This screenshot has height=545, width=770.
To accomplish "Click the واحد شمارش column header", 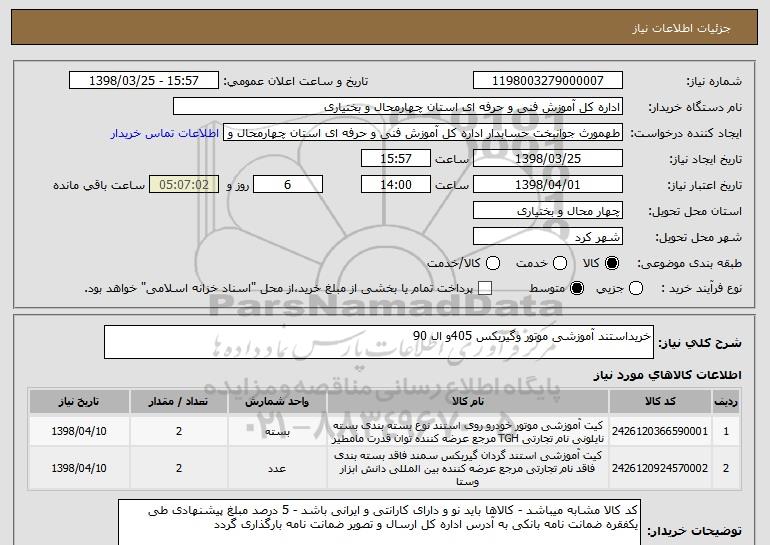I will [x=277, y=402].
